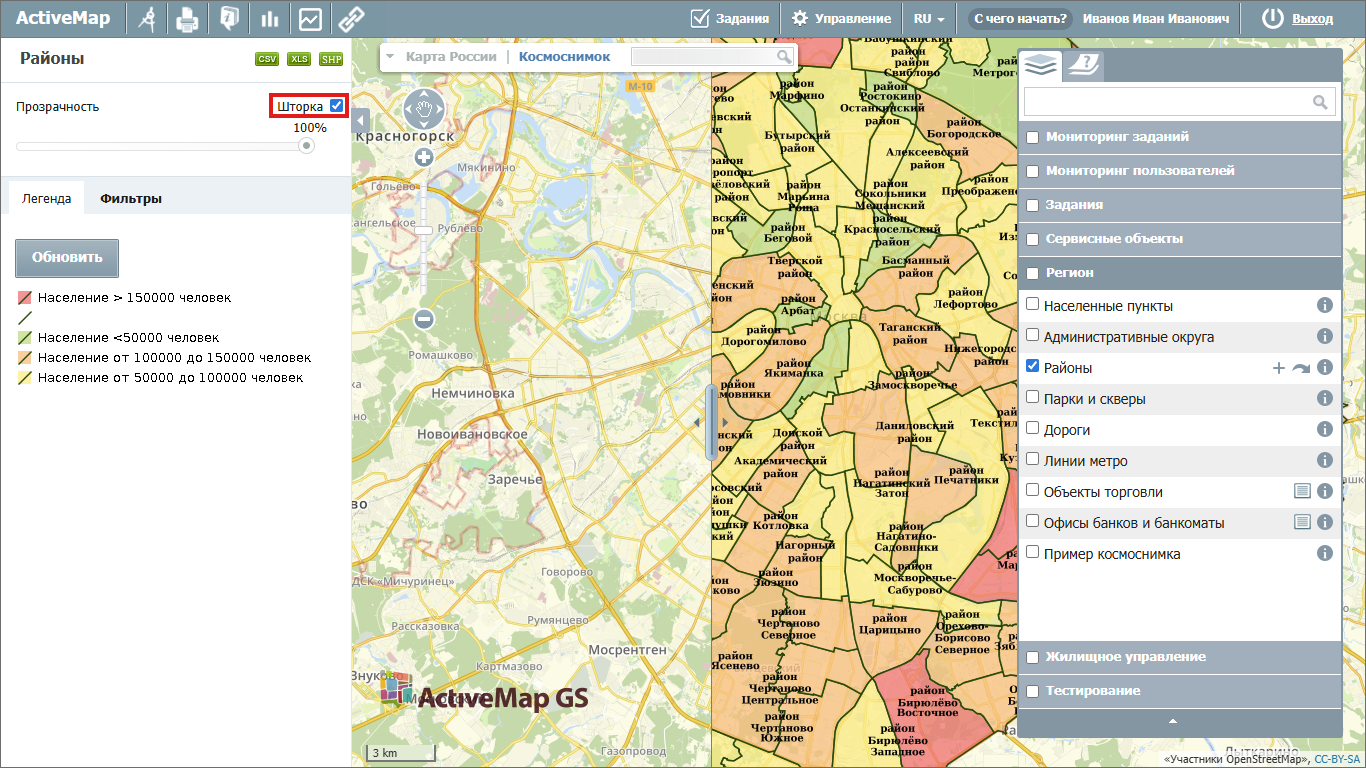Check the Линии метро layer
Screen dimensions: 1366x768
tap(1033, 460)
